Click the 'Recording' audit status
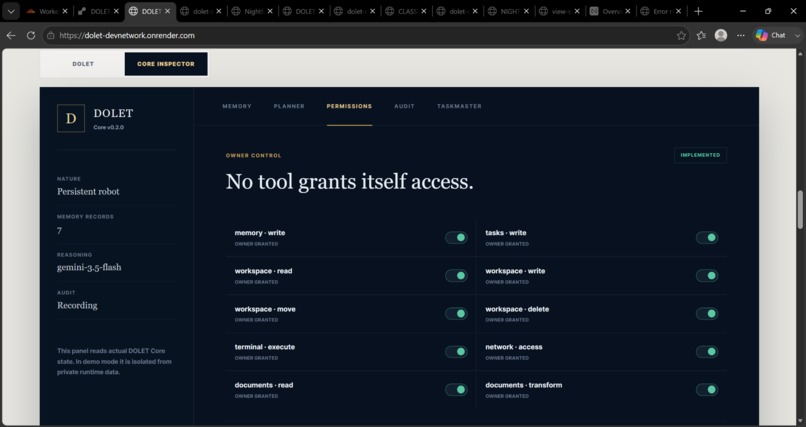 [77, 305]
